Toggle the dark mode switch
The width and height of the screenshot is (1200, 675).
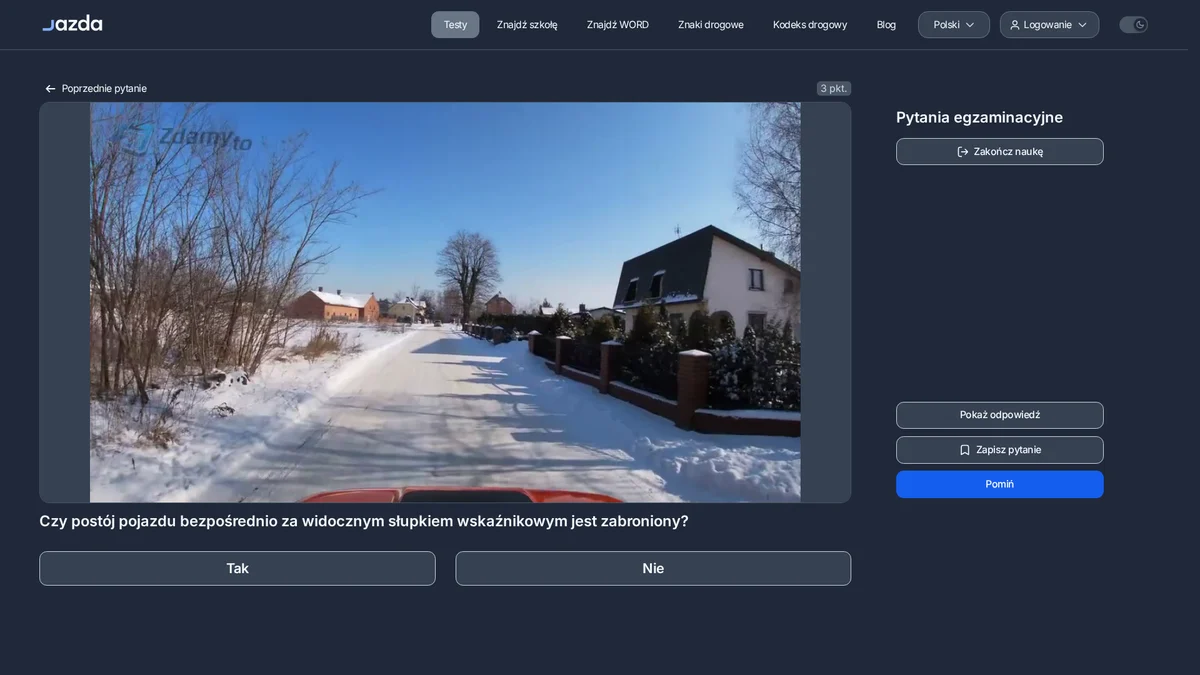(1133, 25)
